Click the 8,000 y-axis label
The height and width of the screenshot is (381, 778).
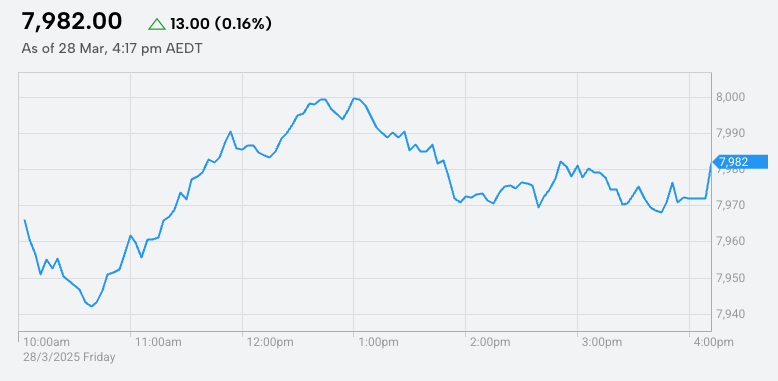[x=731, y=97]
